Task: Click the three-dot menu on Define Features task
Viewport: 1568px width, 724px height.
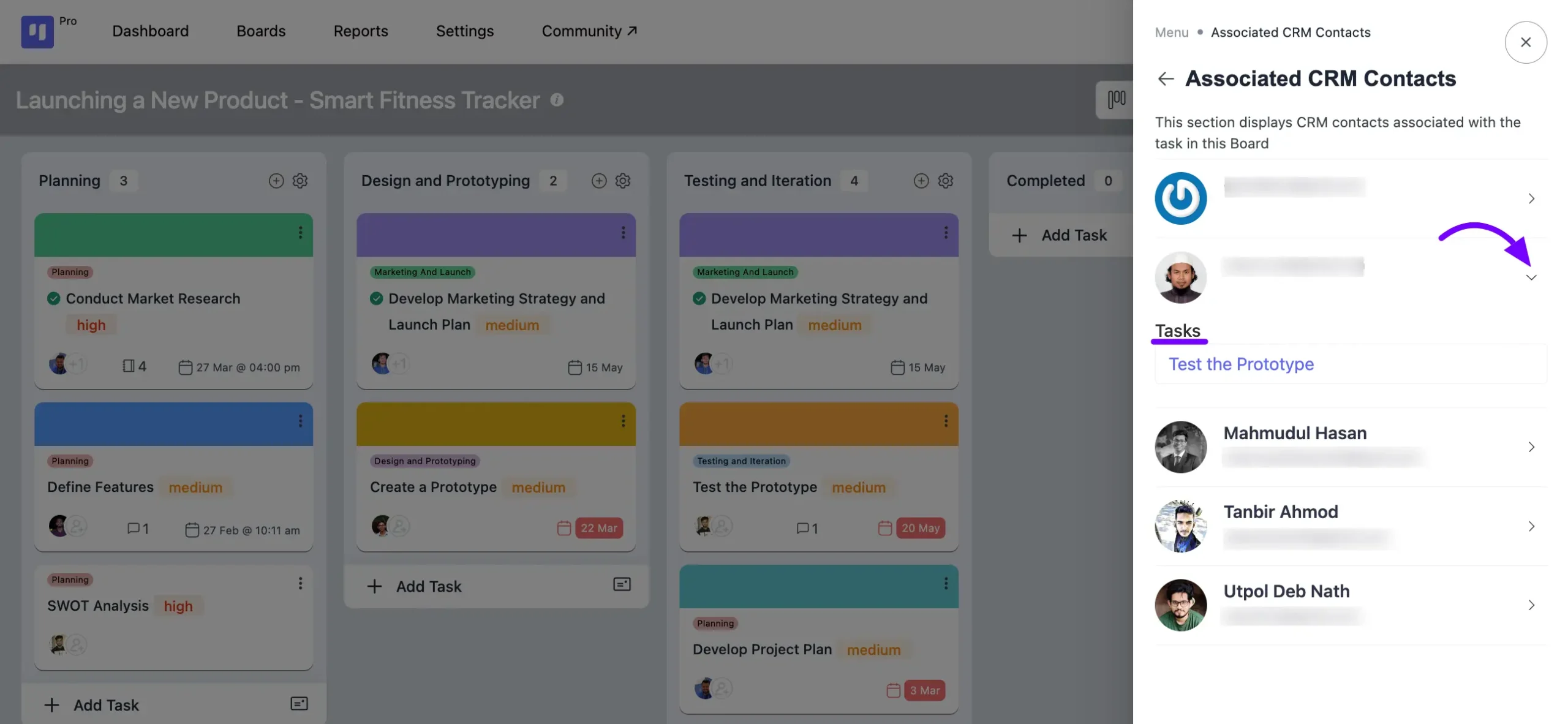Action: (x=300, y=421)
